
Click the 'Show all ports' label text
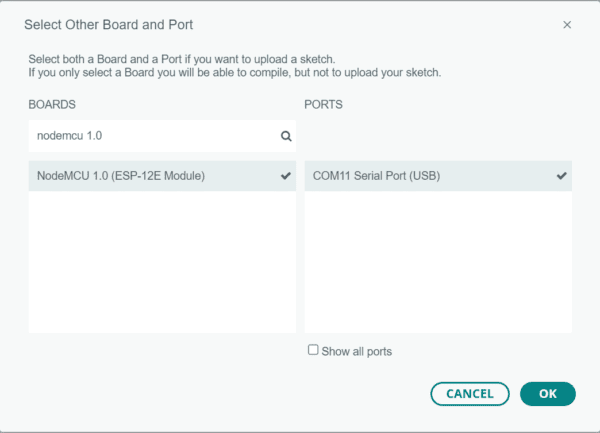point(357,352)
